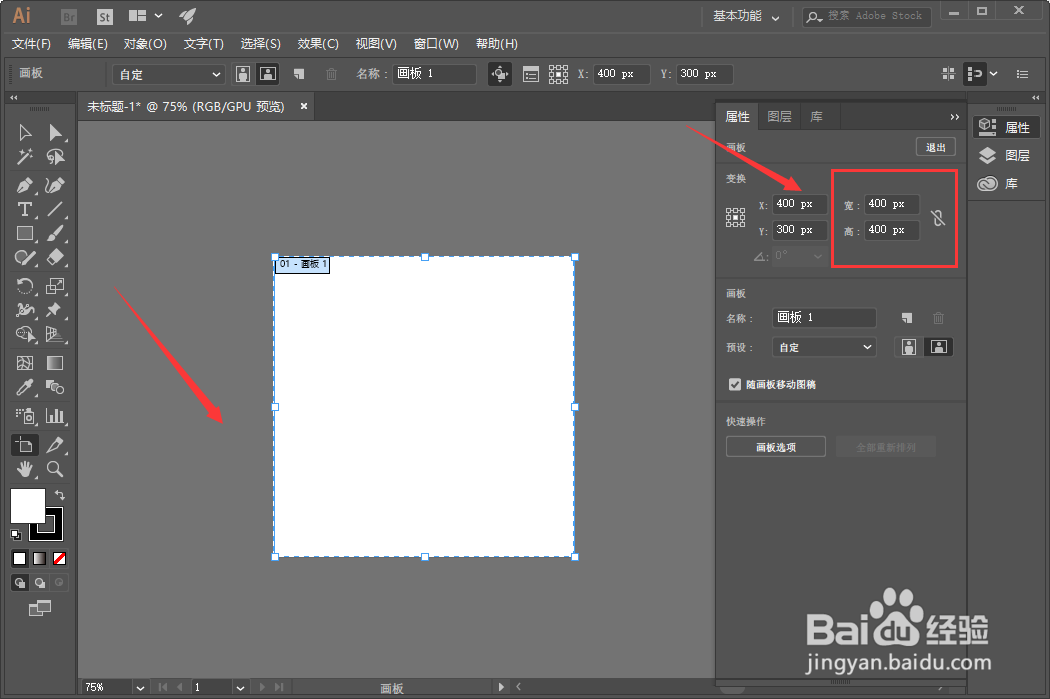Viewport: 1050px width, 699px height.
Task: Pick the Puppet Warp pin tool
Action: click(x=55, y=310)
